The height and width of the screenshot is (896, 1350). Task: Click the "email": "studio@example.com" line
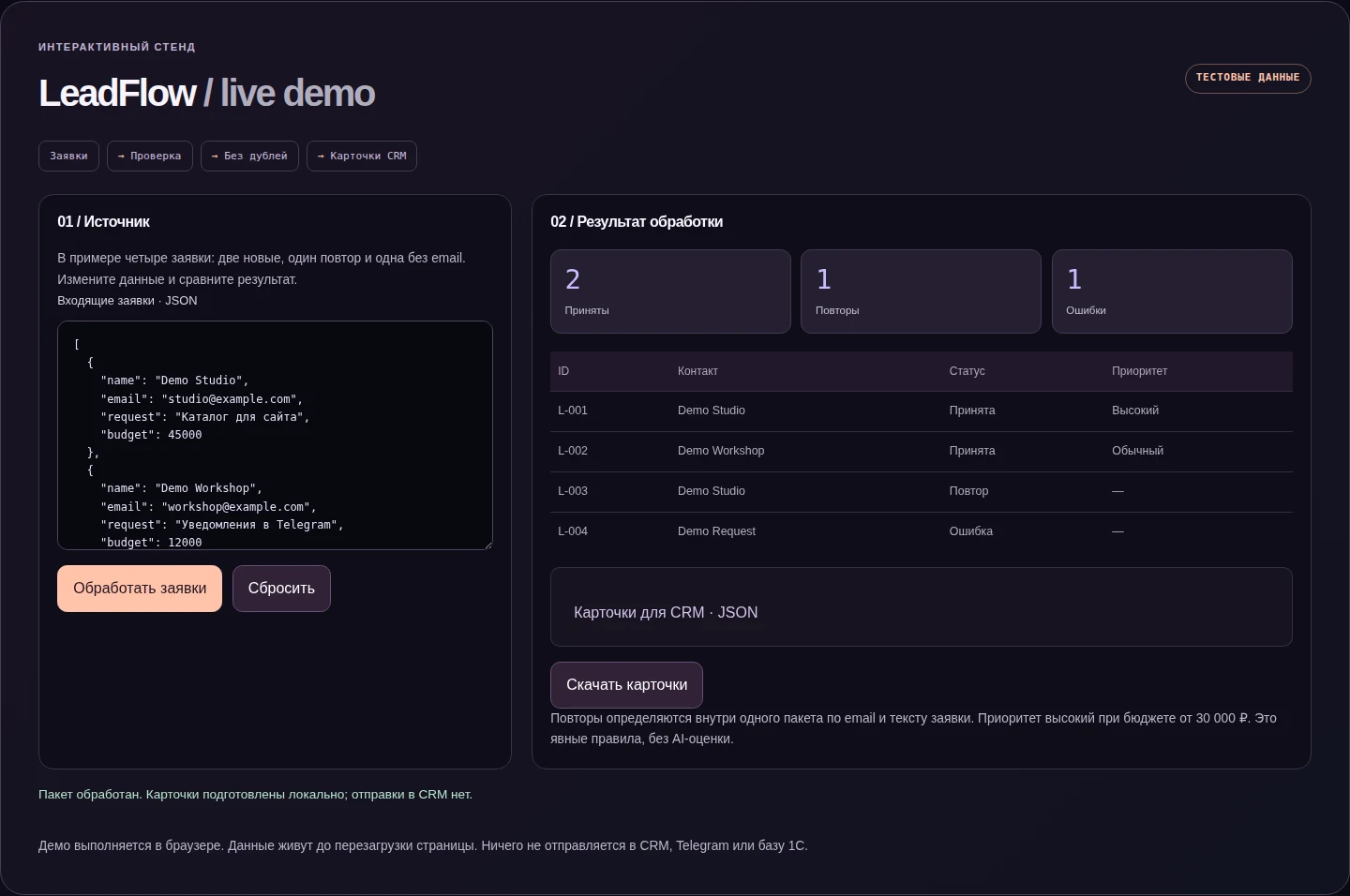click(202, 399)
